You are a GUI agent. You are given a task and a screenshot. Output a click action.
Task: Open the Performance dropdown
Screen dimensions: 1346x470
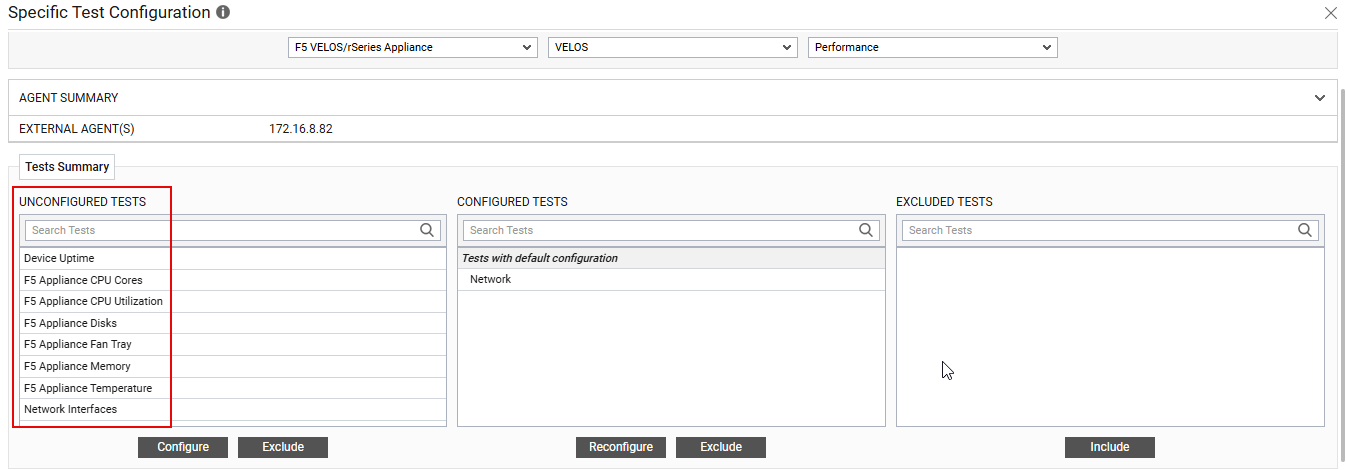point(932,47)
